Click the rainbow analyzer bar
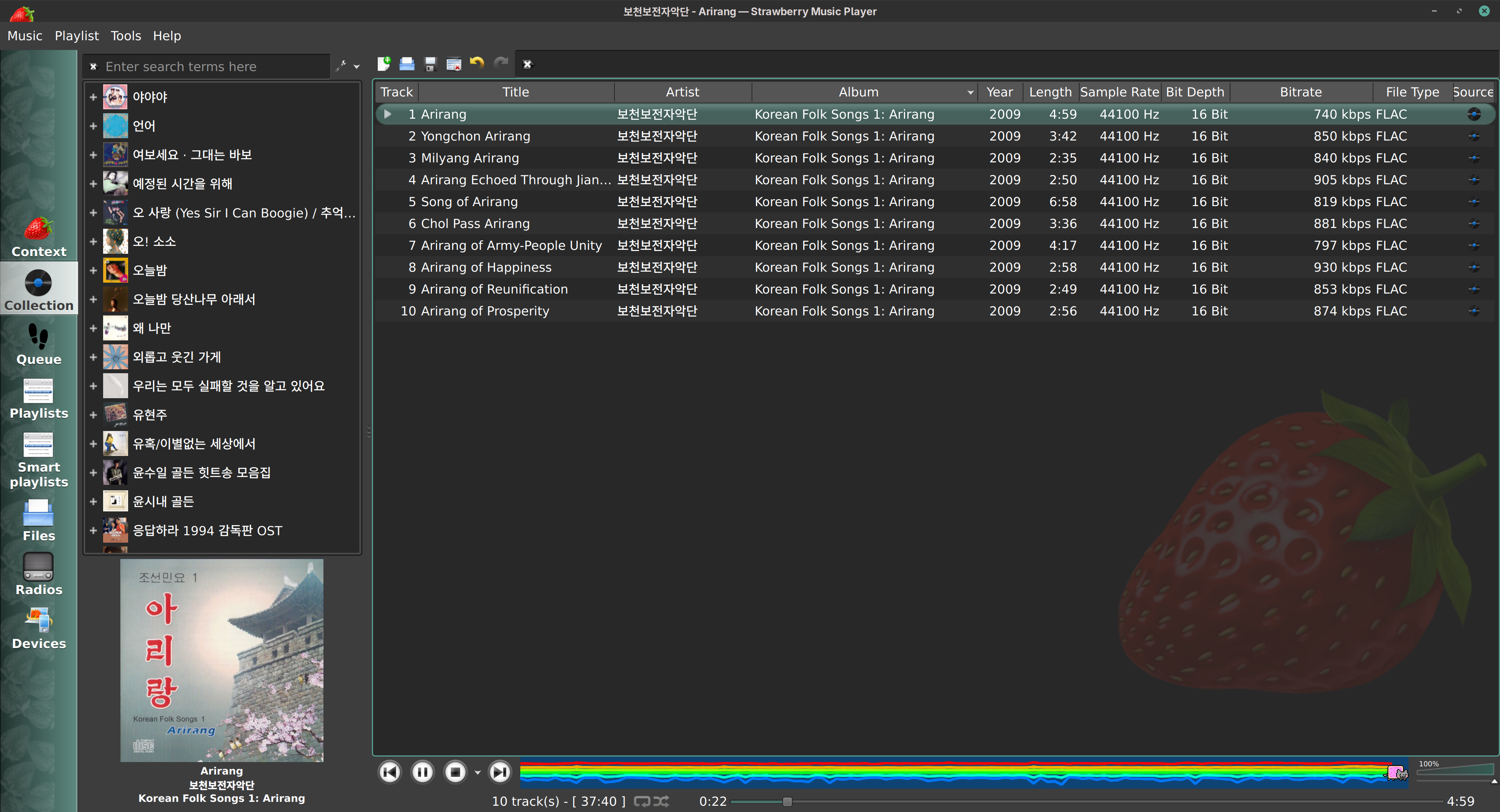1500x812 pixels. coord(964,773)
